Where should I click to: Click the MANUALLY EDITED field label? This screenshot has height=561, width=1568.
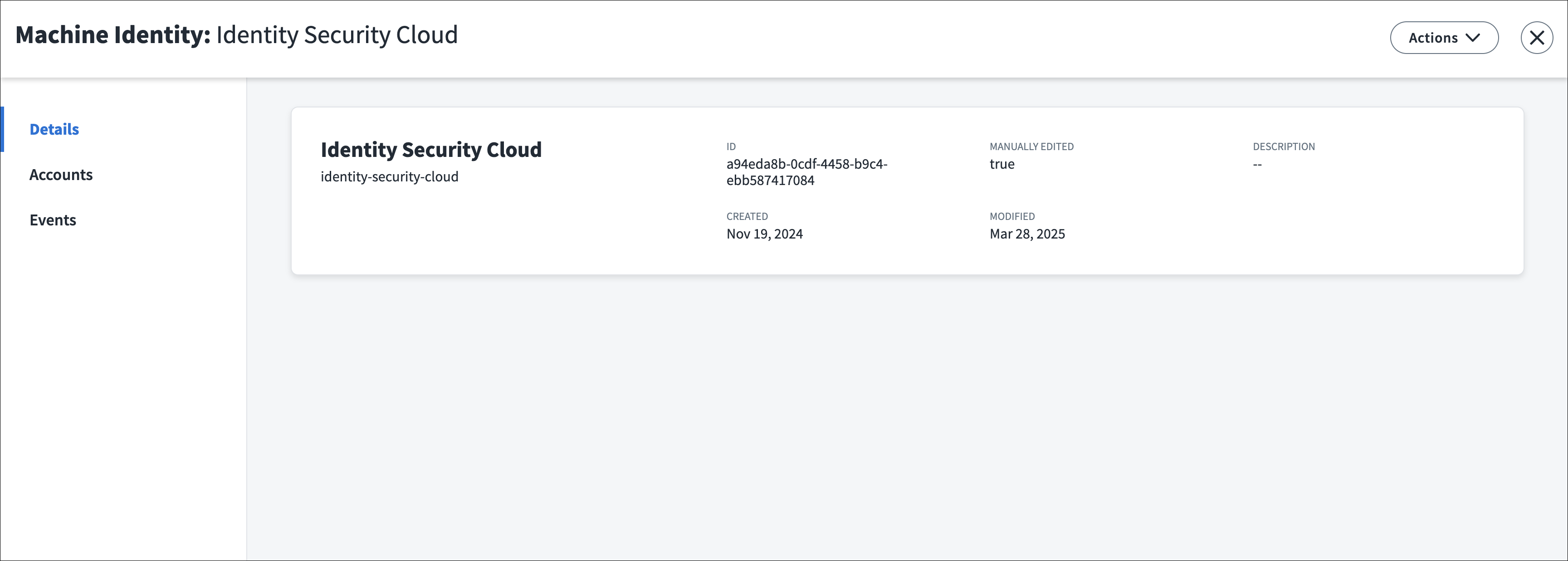click(x=1032, y=146)
